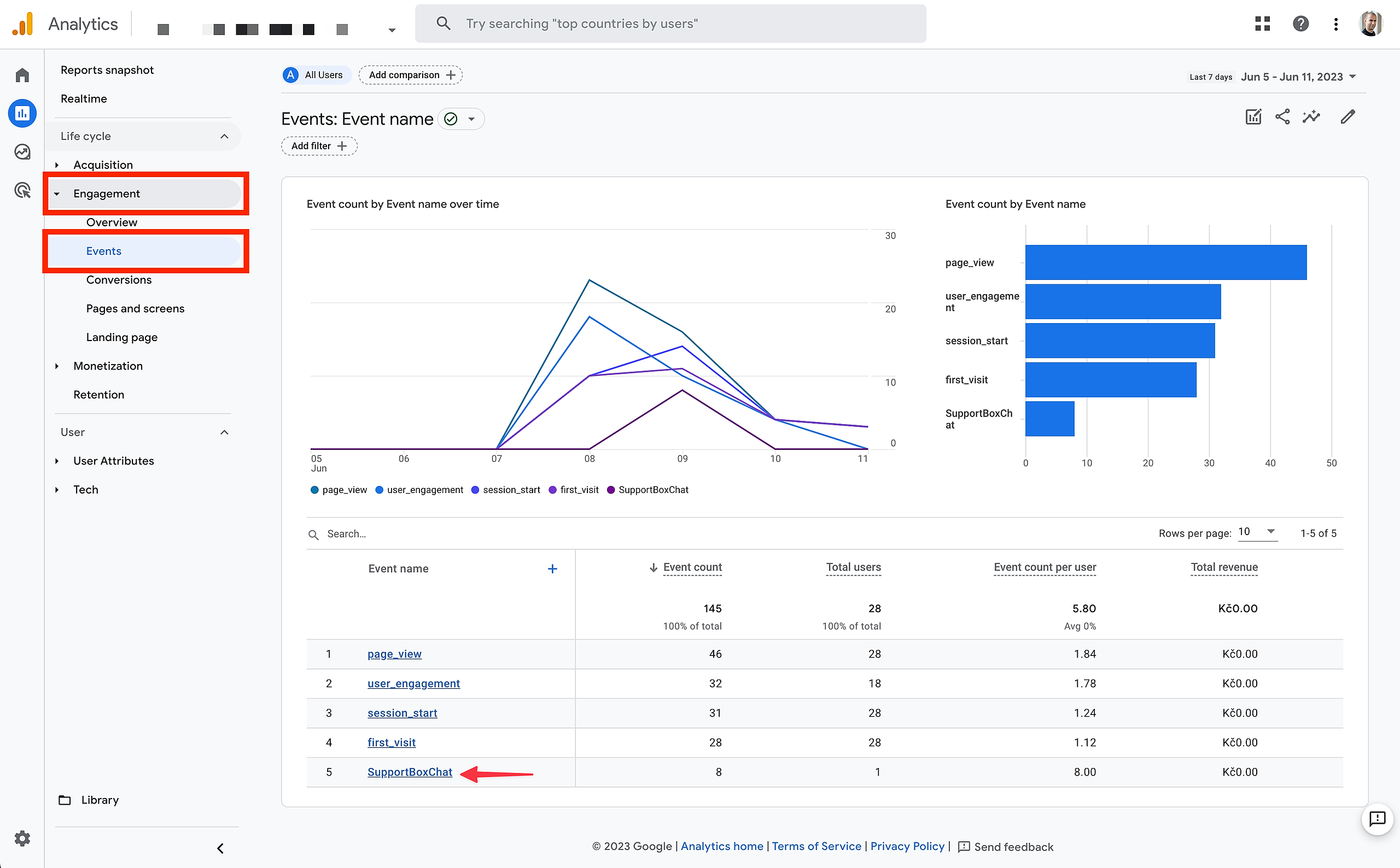This screenshot has width=1400, height=868.
Task: Open the Insights sparkline icon
Action: click(1311, 117)
